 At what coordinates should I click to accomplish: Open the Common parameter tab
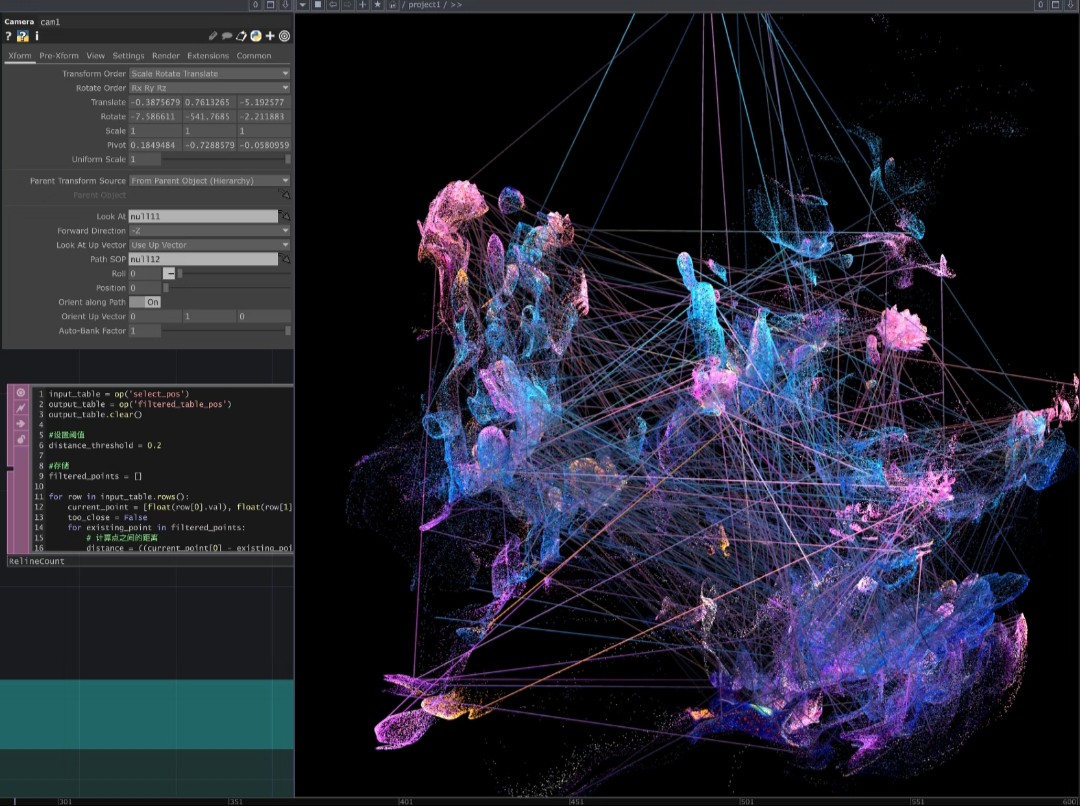point(253,56)
